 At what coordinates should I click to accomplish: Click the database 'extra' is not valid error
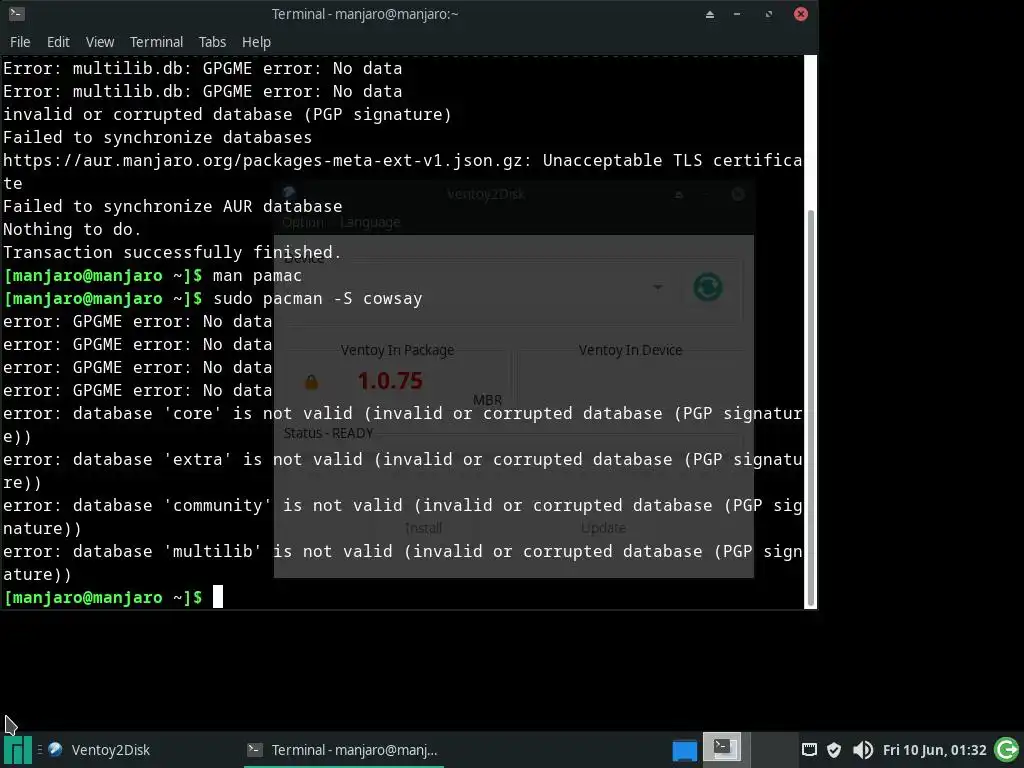(x=402, y=471)
